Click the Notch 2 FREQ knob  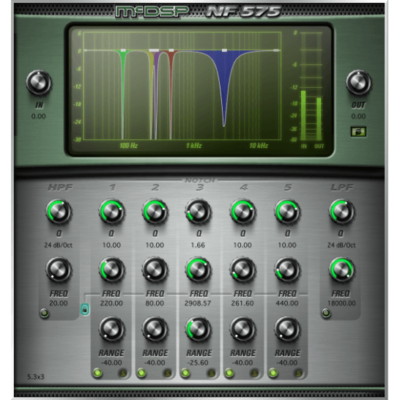pos(155,270)
